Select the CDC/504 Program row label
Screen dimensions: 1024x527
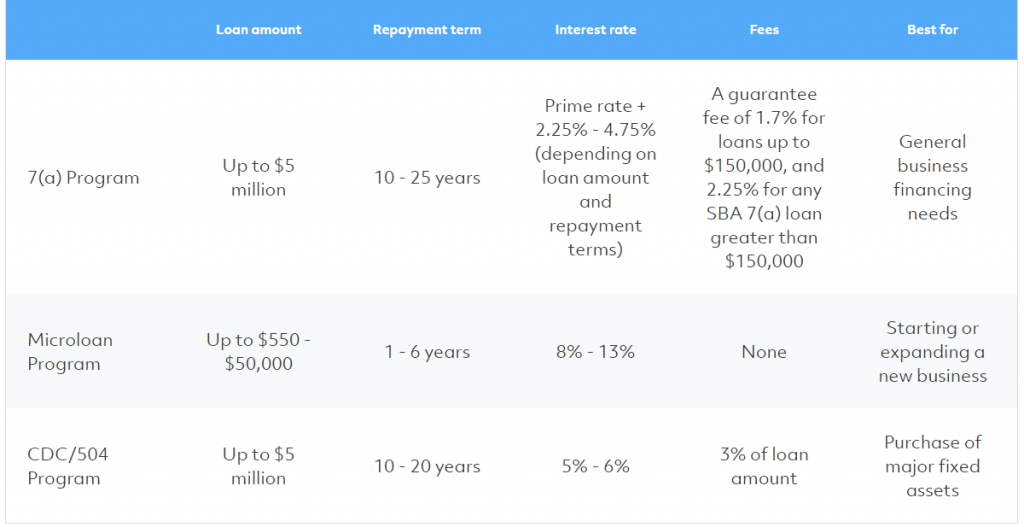68,466
